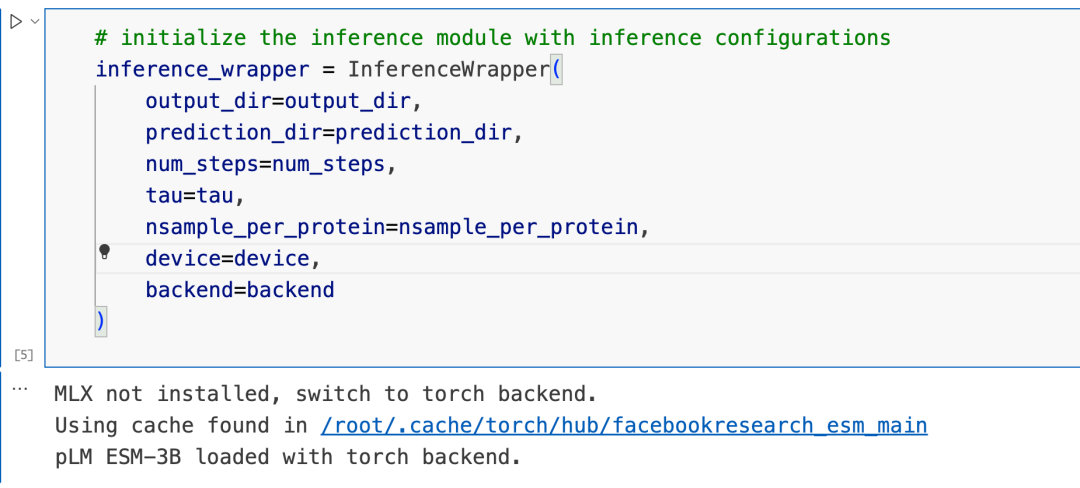Screen dimensions: 1080x488
Task: Click the inference_wrapper variable name
Action: pyautogui.click(x=189, y=70)
